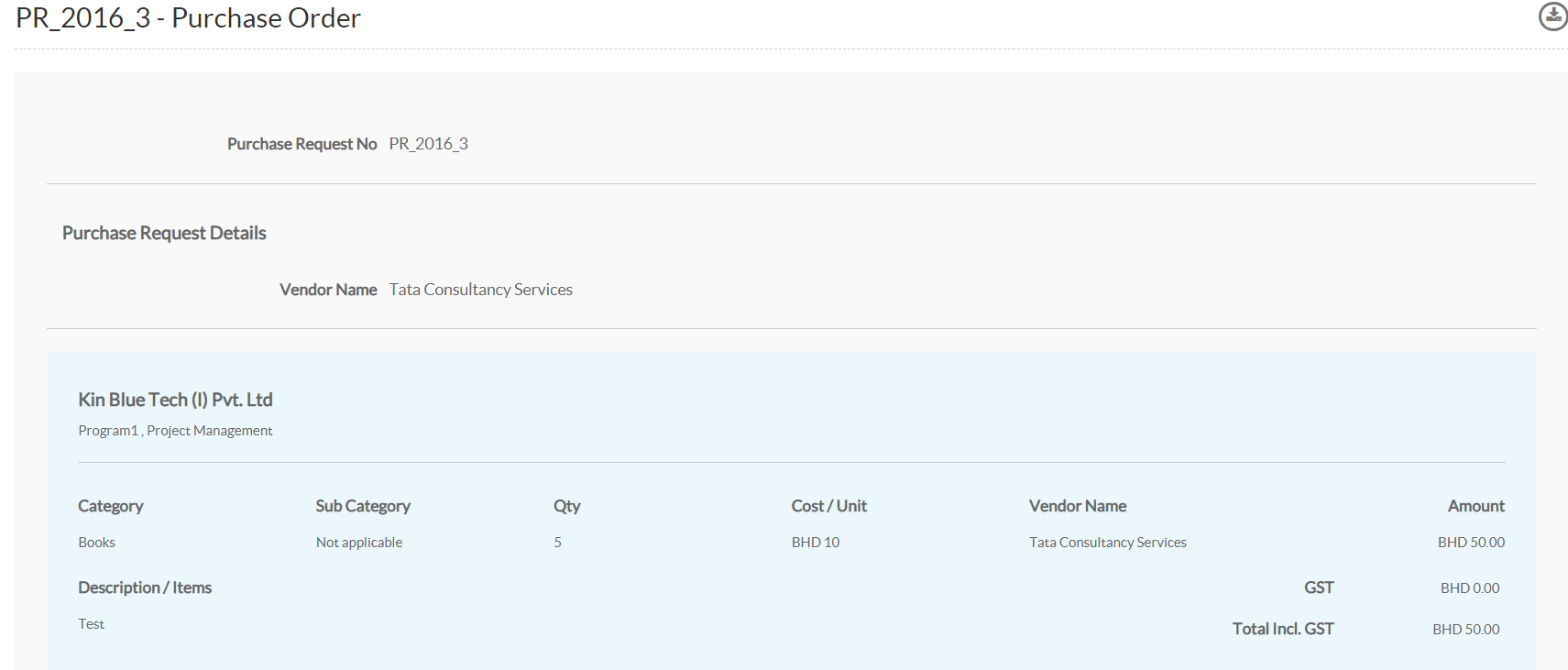Click the 'Purchase Request No' label
The height and width of the screenshot is (670, 1568).
(x=302, y=144)
